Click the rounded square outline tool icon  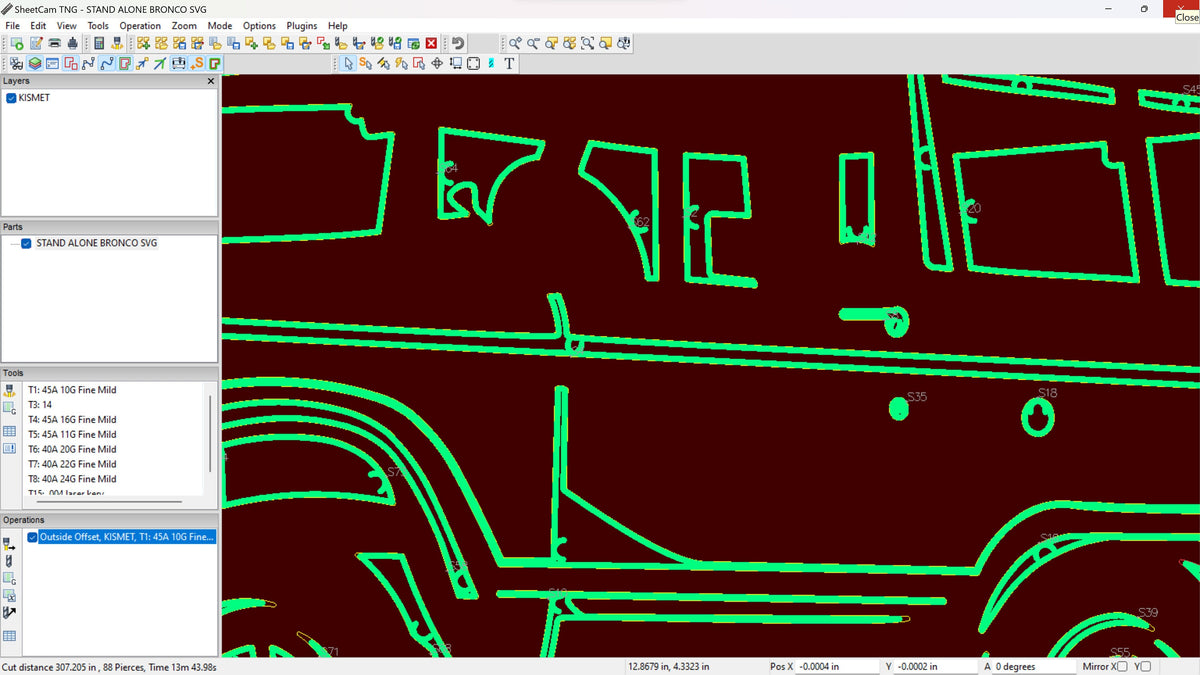click(x=473, y=63)
